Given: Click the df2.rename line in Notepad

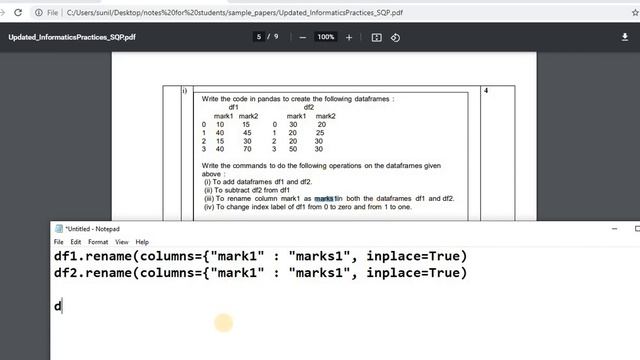Looking at the screenshot, I should pyautogui.click(x=260, y=273).
